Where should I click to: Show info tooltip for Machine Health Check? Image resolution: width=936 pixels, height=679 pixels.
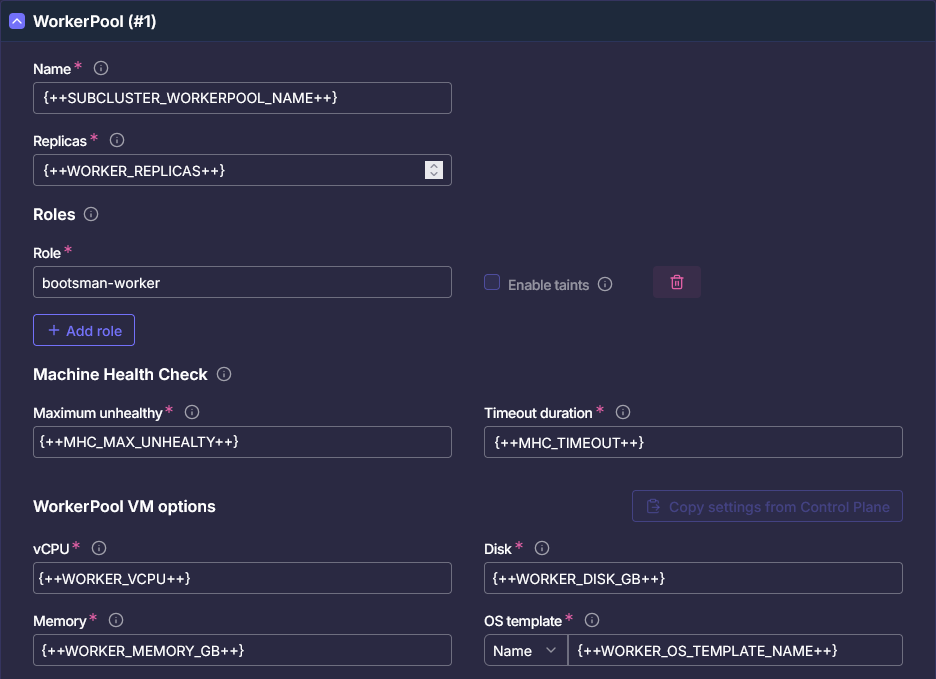point(224,374)
